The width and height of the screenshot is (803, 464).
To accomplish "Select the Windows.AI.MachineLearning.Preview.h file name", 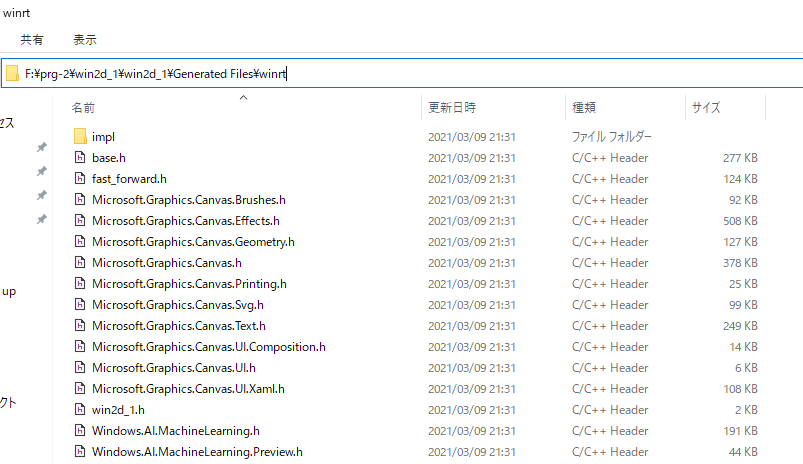I will [197, 452].
